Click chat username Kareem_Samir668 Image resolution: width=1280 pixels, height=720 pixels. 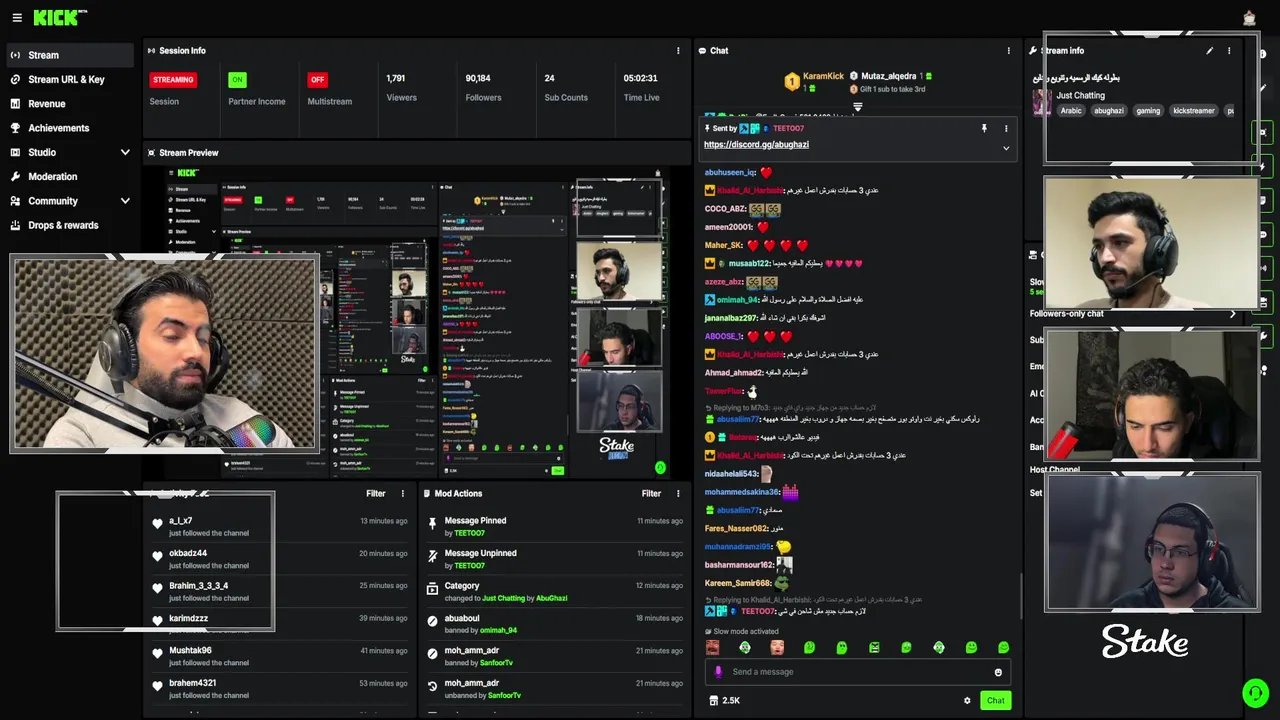click(x=737, y=583)
